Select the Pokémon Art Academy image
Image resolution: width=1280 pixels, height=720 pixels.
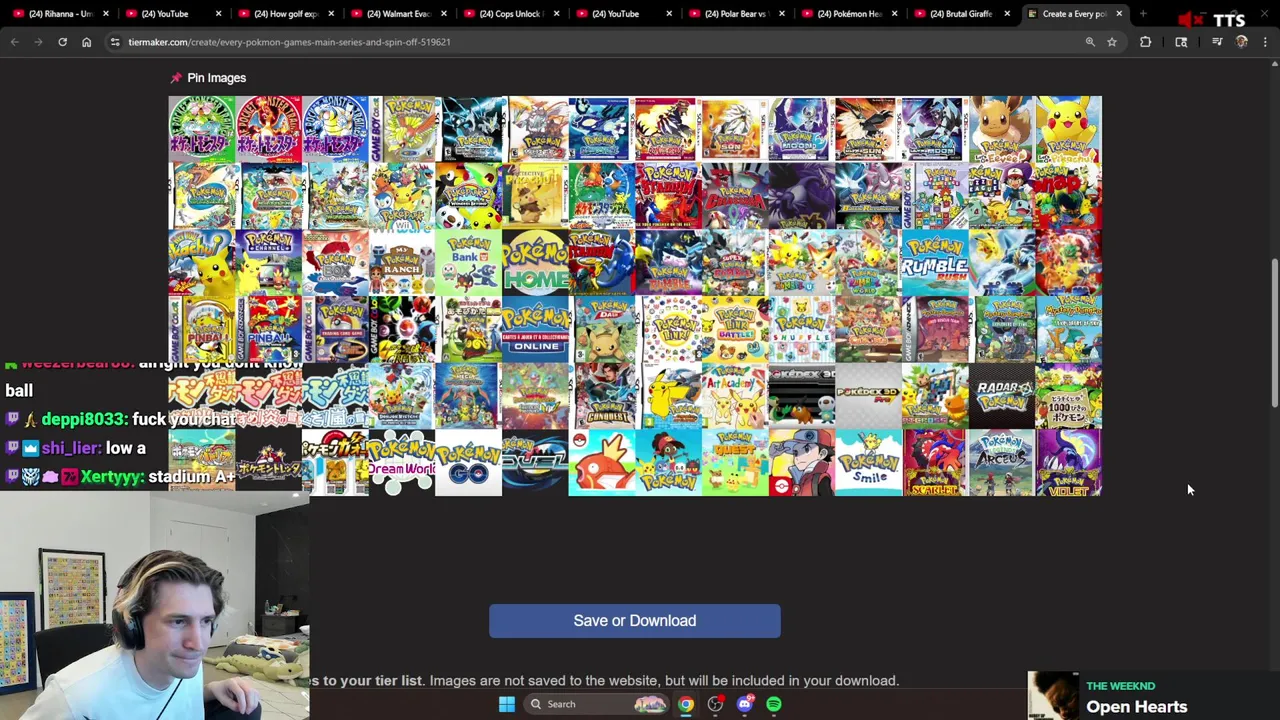click(735, 396)
